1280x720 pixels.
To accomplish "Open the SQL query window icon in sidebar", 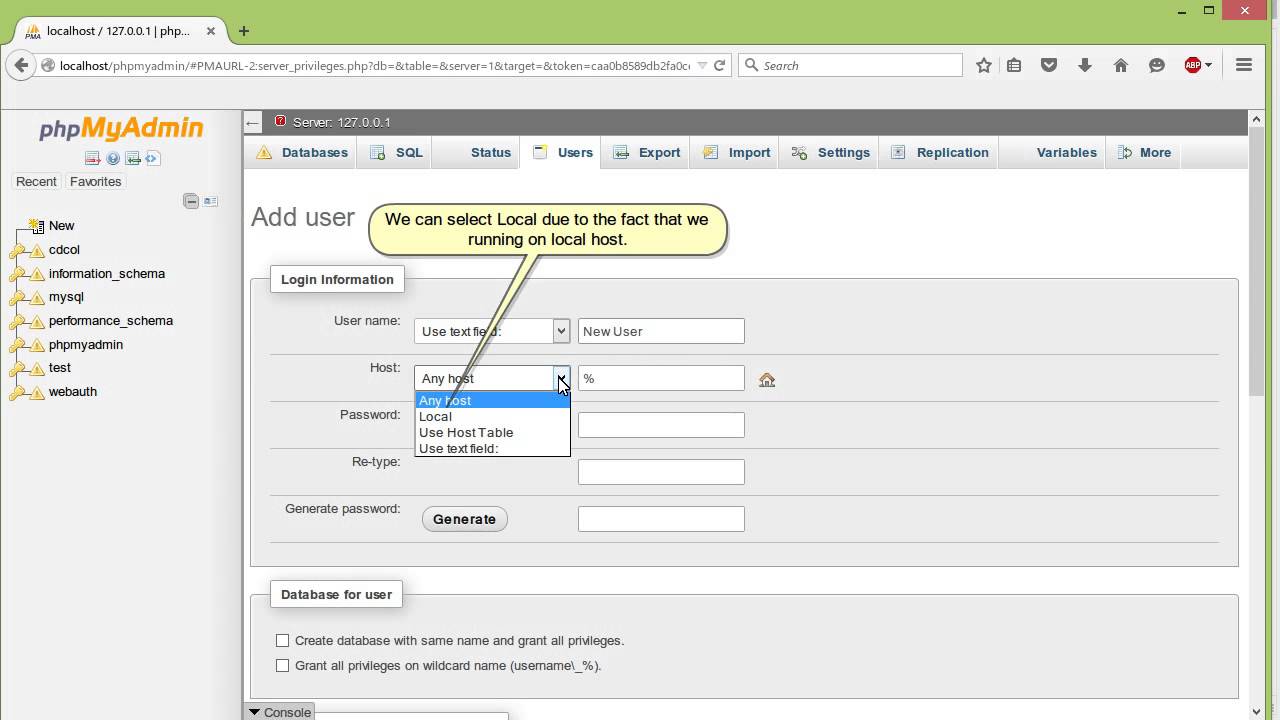I will (x=133, y=158).
